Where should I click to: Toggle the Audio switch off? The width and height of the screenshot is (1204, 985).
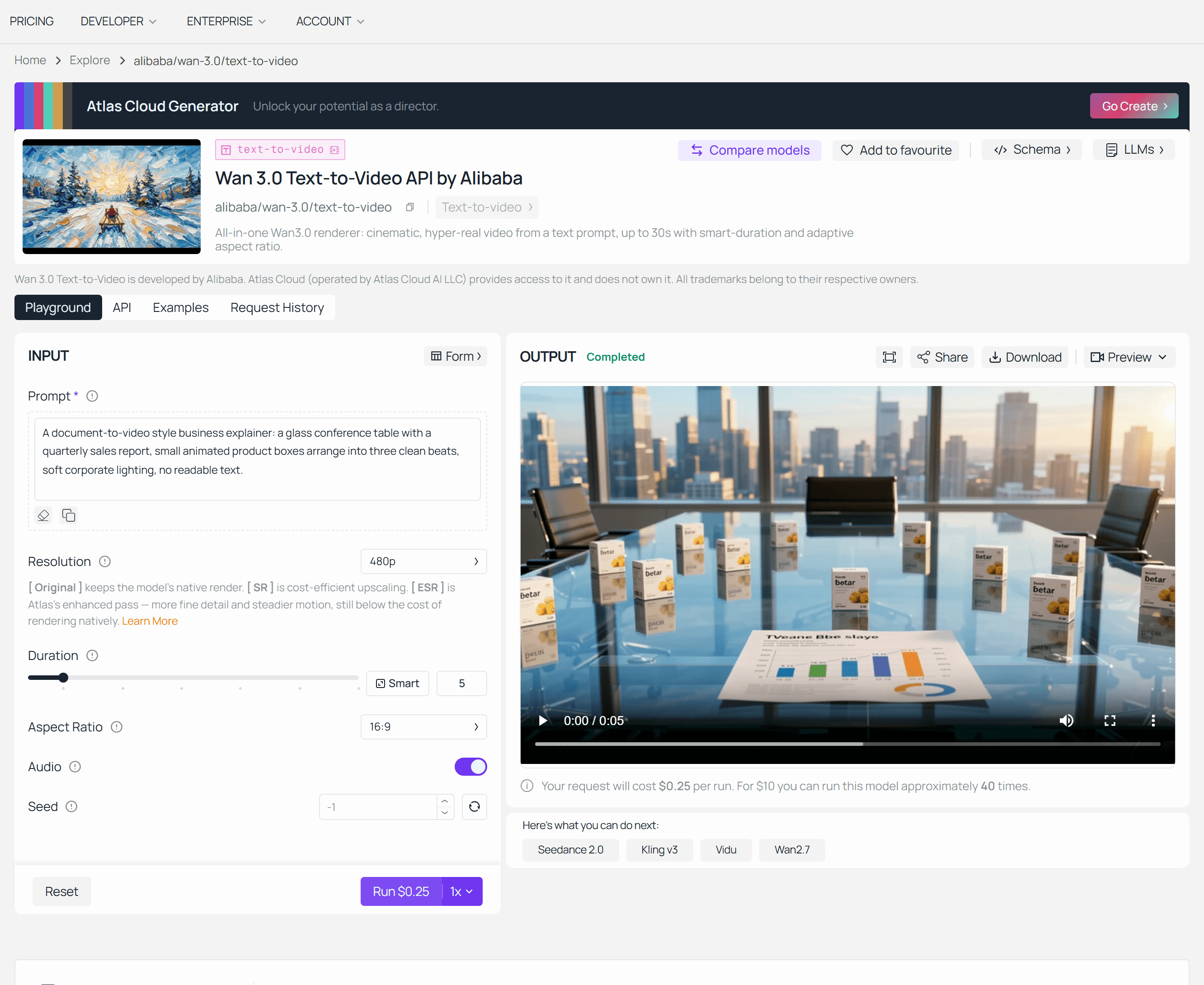pos(471,767)
